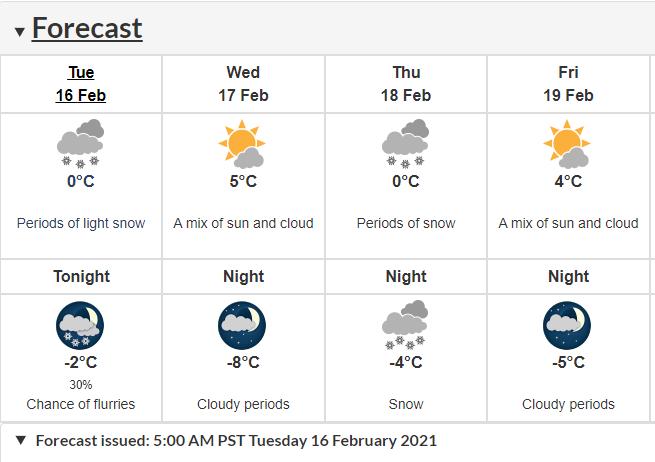Click the 30% chance of flurries text
Viewport: 655px width, 462px height.
[81, 385]
